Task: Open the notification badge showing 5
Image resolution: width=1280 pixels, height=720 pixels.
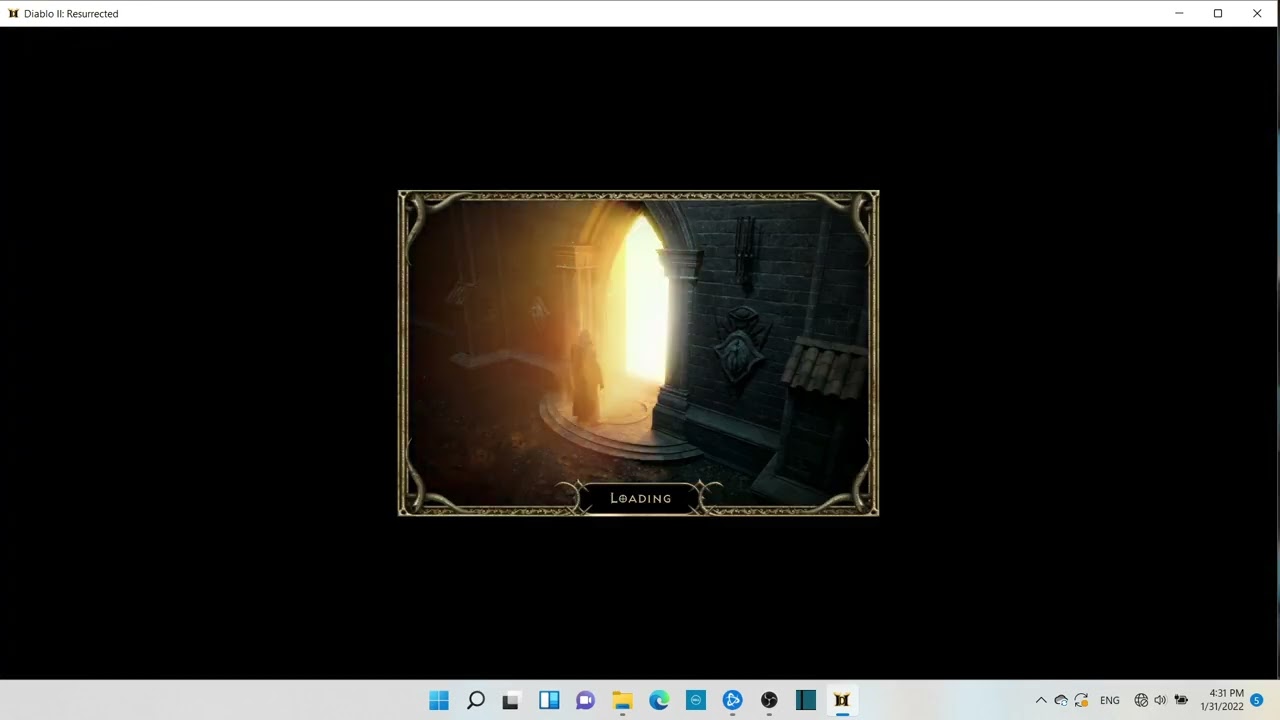Action: pyautogui.click(x=1257, y=701)
